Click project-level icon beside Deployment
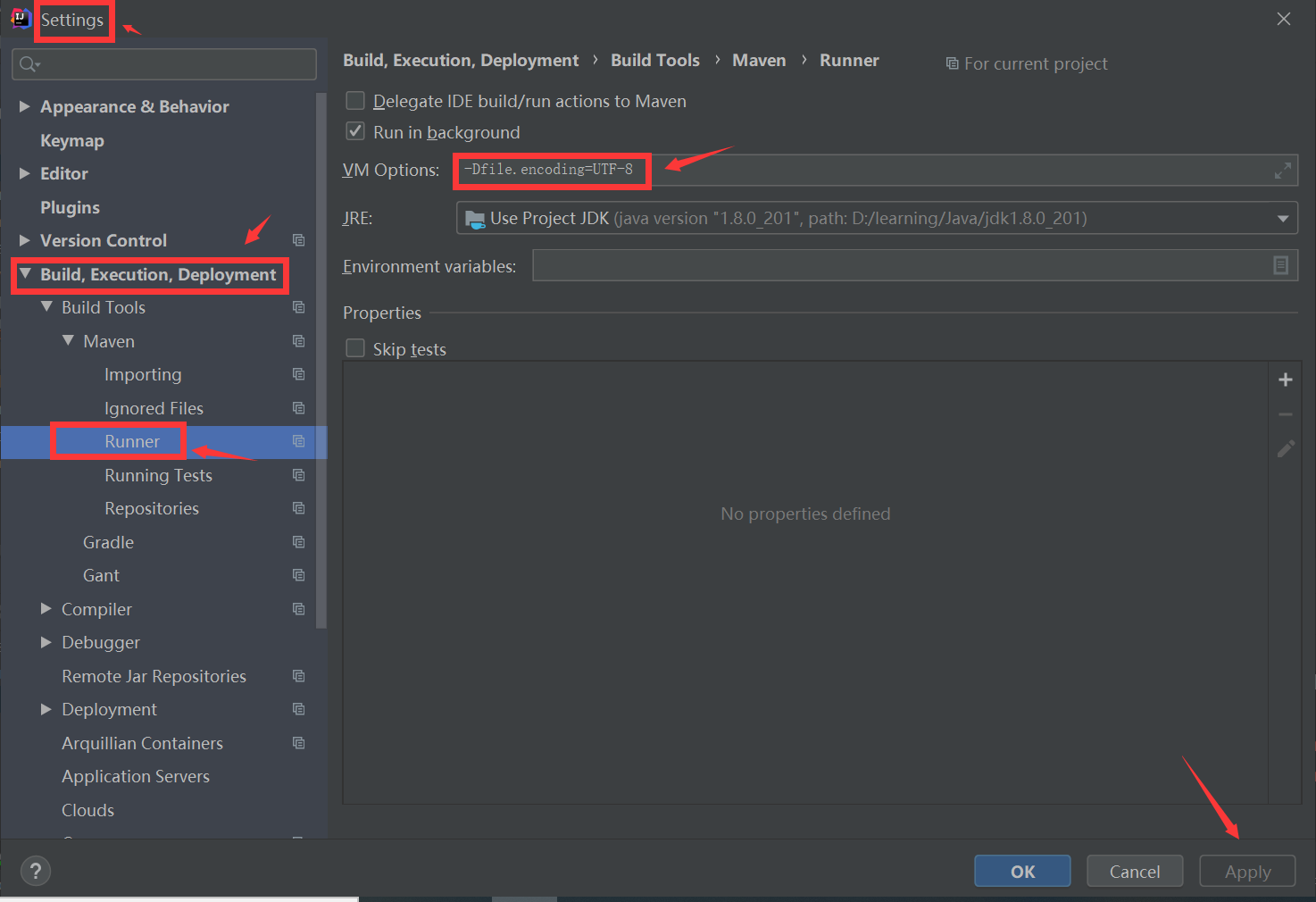This screenshot has width=1316, height=902. click(298, 709)
